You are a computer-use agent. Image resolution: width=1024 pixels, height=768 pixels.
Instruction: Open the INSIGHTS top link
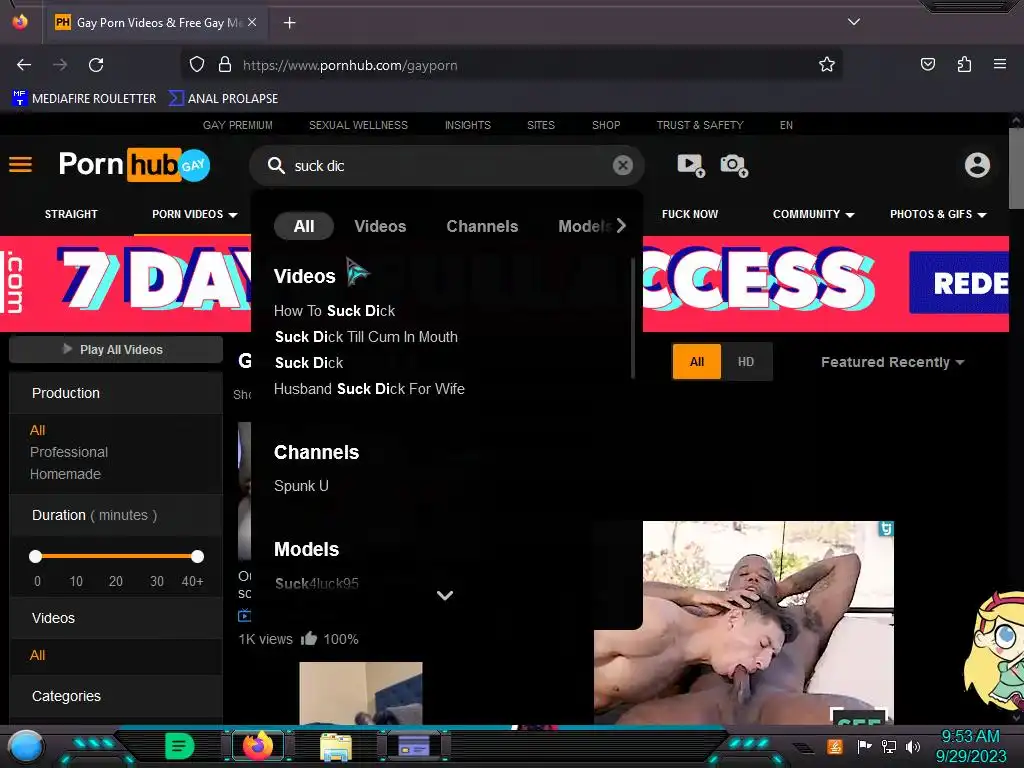pos(468,125)
